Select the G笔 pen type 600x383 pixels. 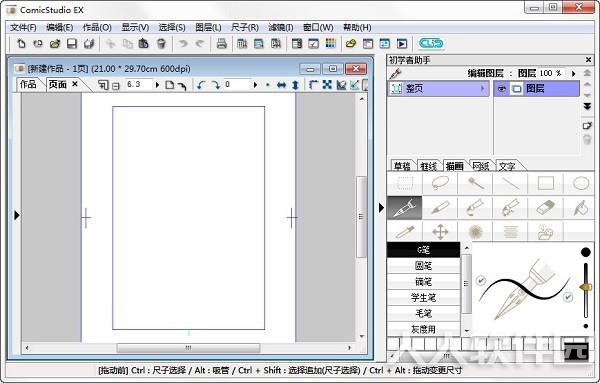click(423, 250)
